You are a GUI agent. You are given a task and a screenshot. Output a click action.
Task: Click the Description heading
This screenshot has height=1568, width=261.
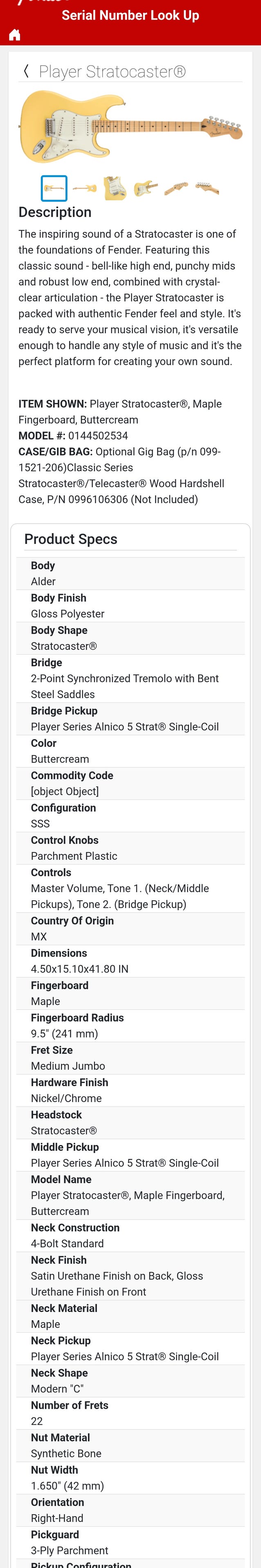click(55, 212)
